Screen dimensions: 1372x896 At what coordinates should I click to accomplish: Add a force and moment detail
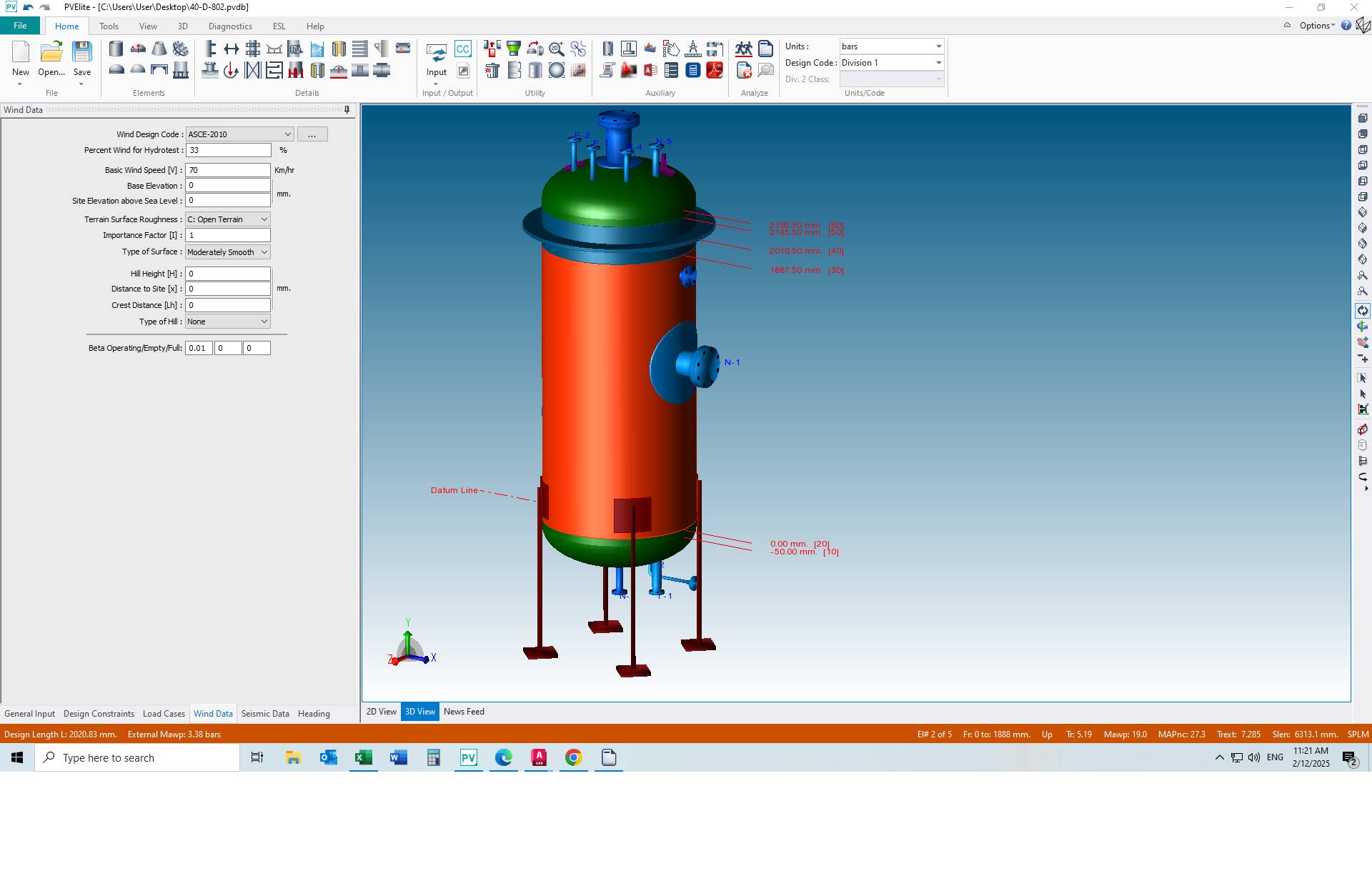click(x=231, y=69)
